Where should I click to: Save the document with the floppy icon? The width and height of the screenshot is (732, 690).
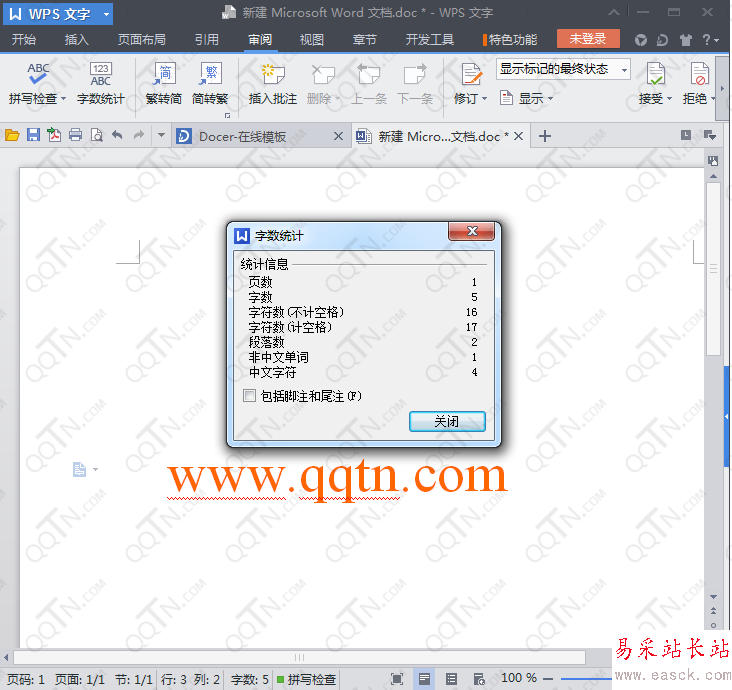[33, 135]
